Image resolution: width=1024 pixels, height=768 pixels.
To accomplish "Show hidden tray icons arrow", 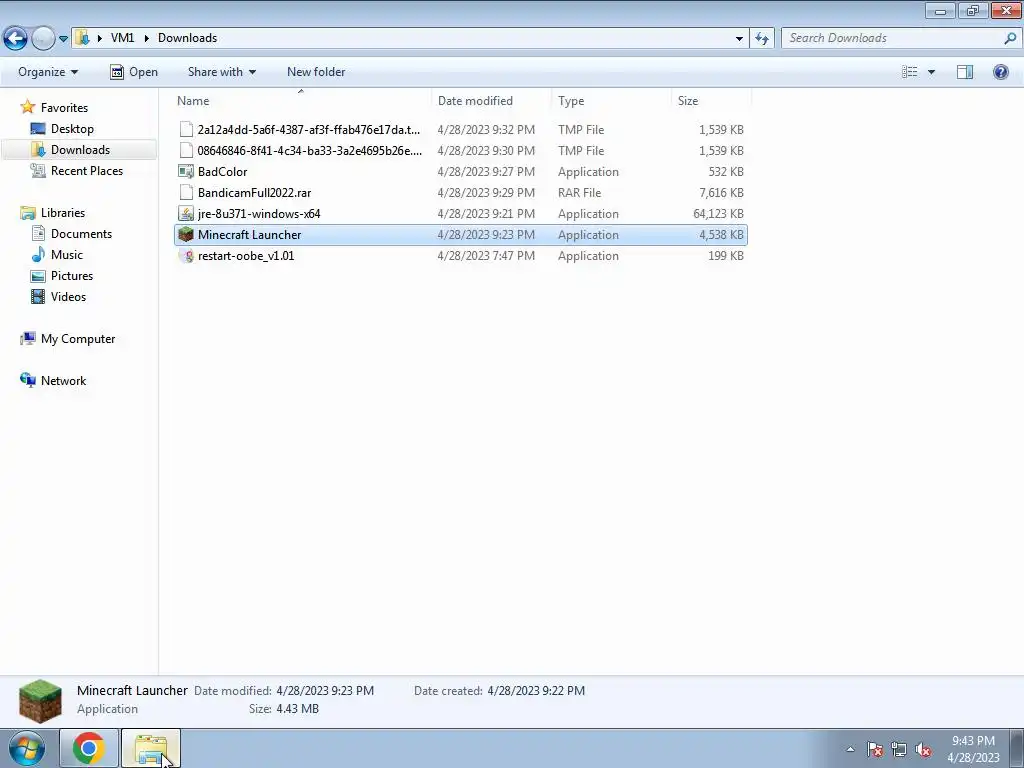I will 850,749.
